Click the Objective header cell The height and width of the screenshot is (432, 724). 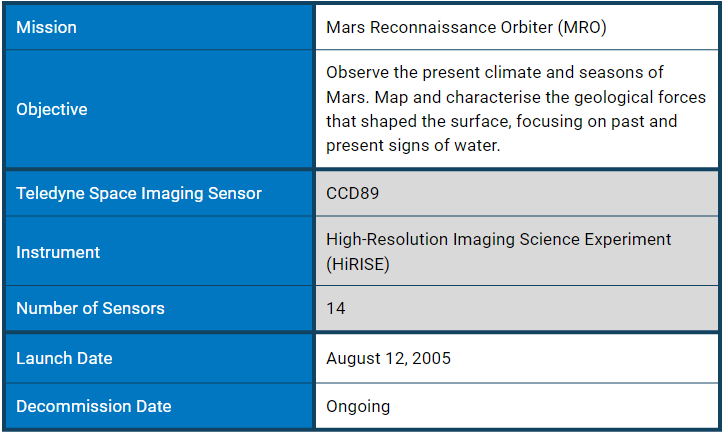pyautogui.click(x=159, y=109)
